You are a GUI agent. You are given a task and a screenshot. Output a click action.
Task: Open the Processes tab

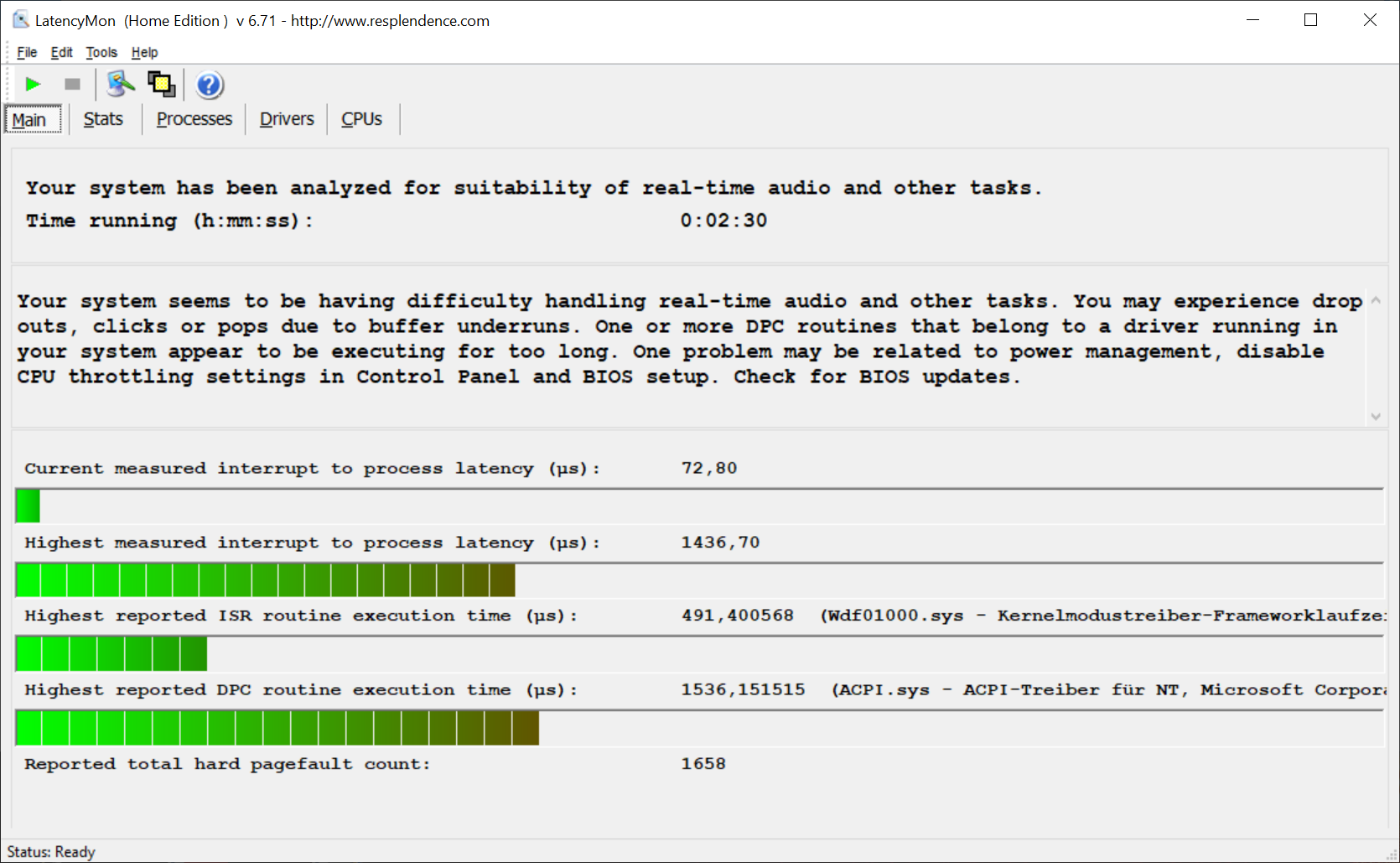point(194,119)
